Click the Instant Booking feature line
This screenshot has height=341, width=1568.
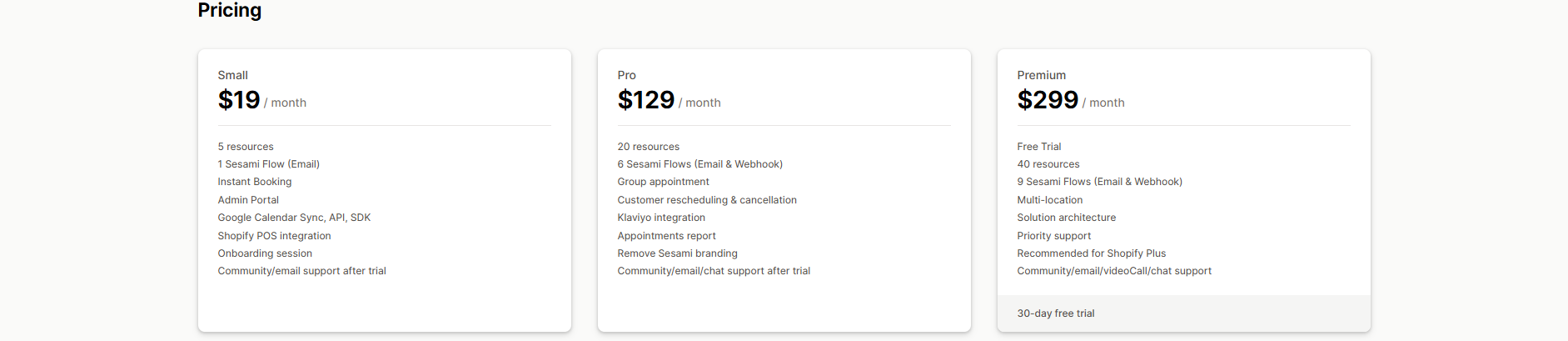254,182
